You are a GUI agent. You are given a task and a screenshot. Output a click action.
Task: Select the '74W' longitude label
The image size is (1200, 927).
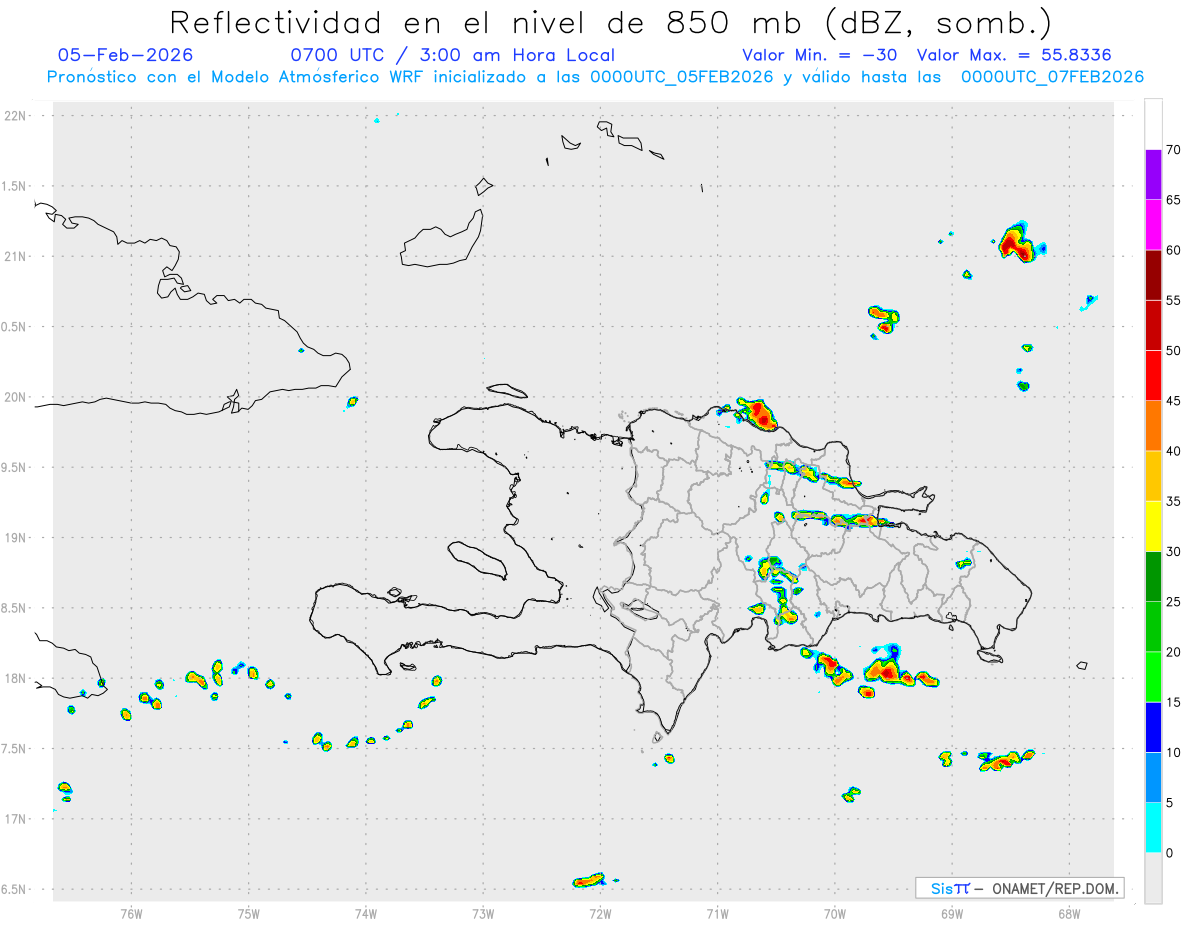point(366,913)
